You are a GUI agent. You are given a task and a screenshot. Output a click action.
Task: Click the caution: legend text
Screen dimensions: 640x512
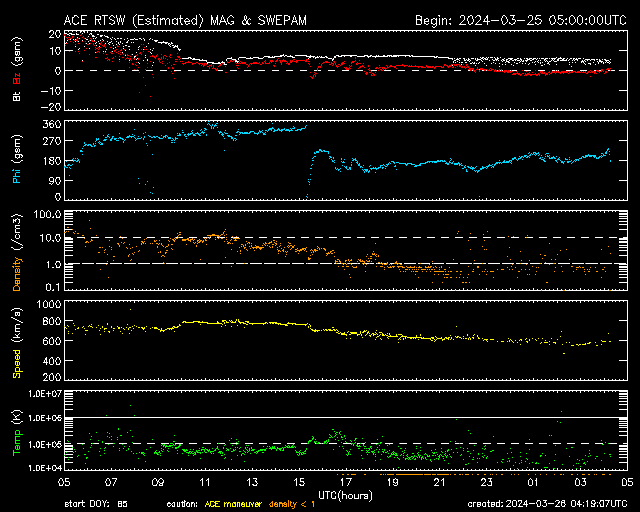pyautogui.click(x=182, y=504)
